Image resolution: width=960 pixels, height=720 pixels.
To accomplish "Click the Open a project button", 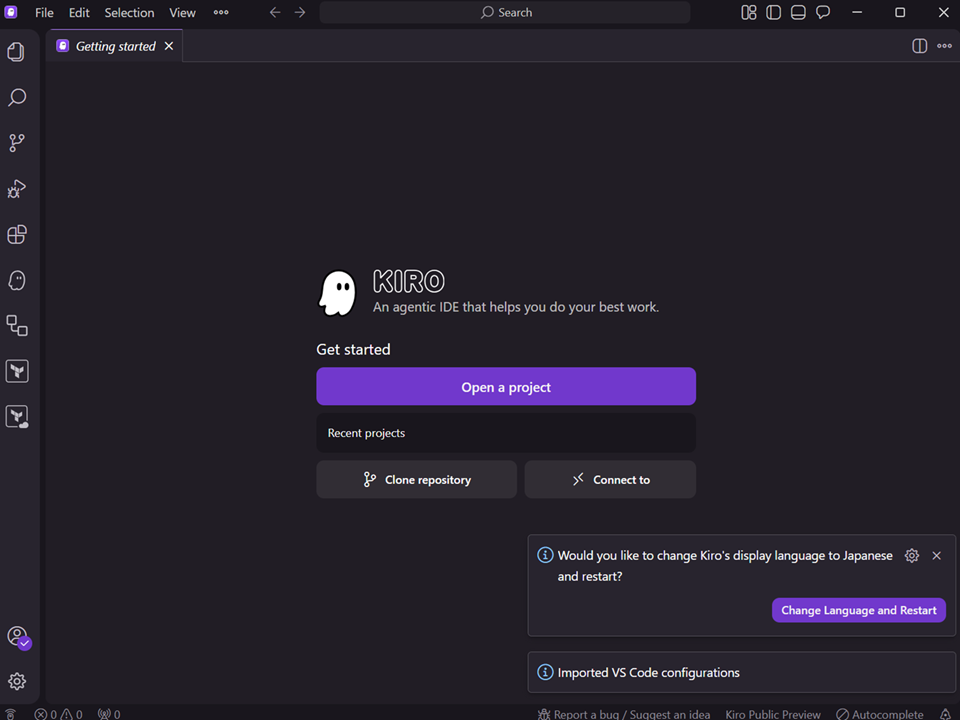I will click(x=506, y=386).
